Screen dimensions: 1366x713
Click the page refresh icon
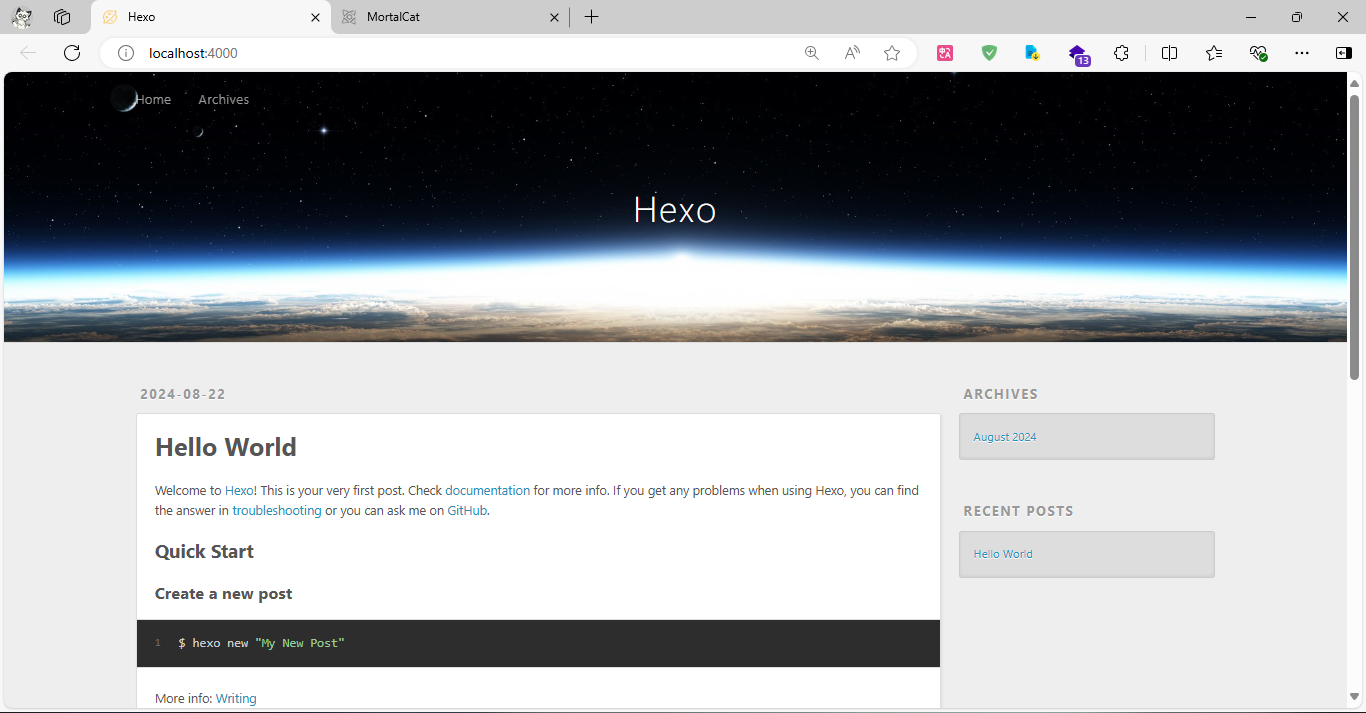pos(72,53)
